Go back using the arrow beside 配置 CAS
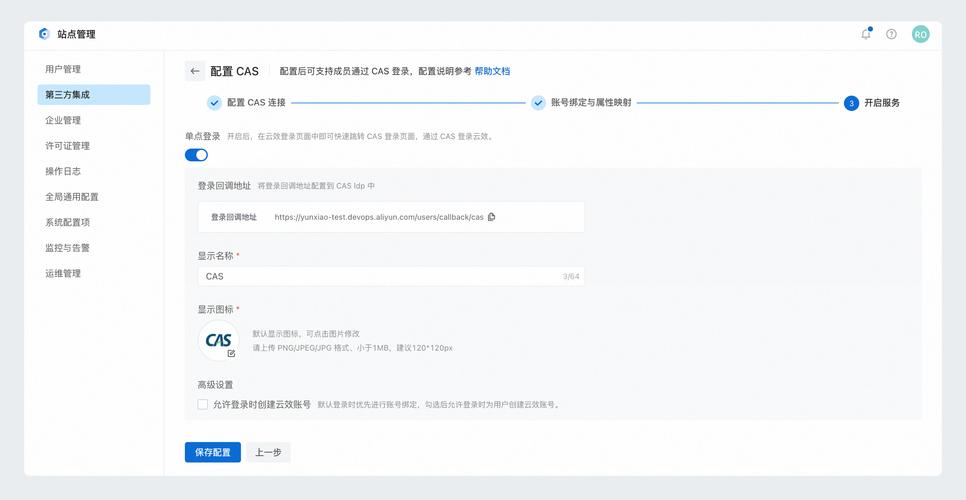The image size is (966, 500). point(195,71)
